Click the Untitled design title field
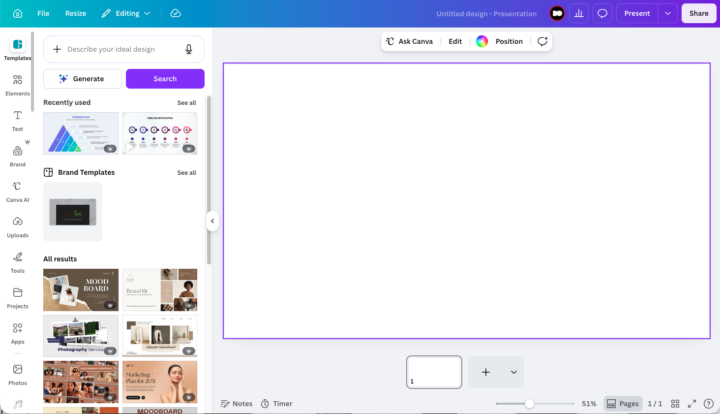The height and width of the screenshot is (414, 720). [x=486, y=14]
